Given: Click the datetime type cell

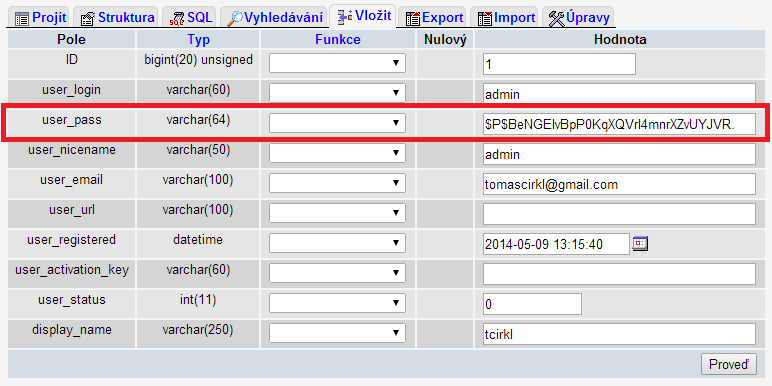Looking at the screenshot, I should tap(198, 240).
